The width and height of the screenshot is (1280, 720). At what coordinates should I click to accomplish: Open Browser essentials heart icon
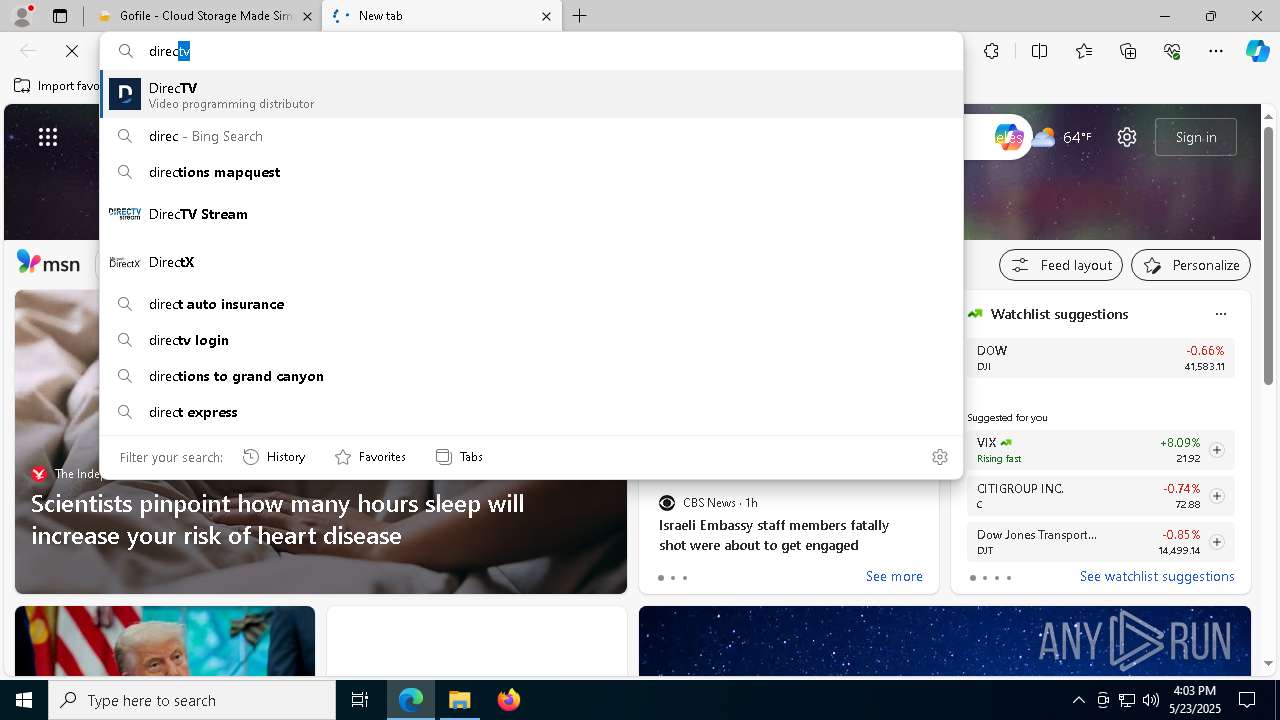(x=1173, y=51)
